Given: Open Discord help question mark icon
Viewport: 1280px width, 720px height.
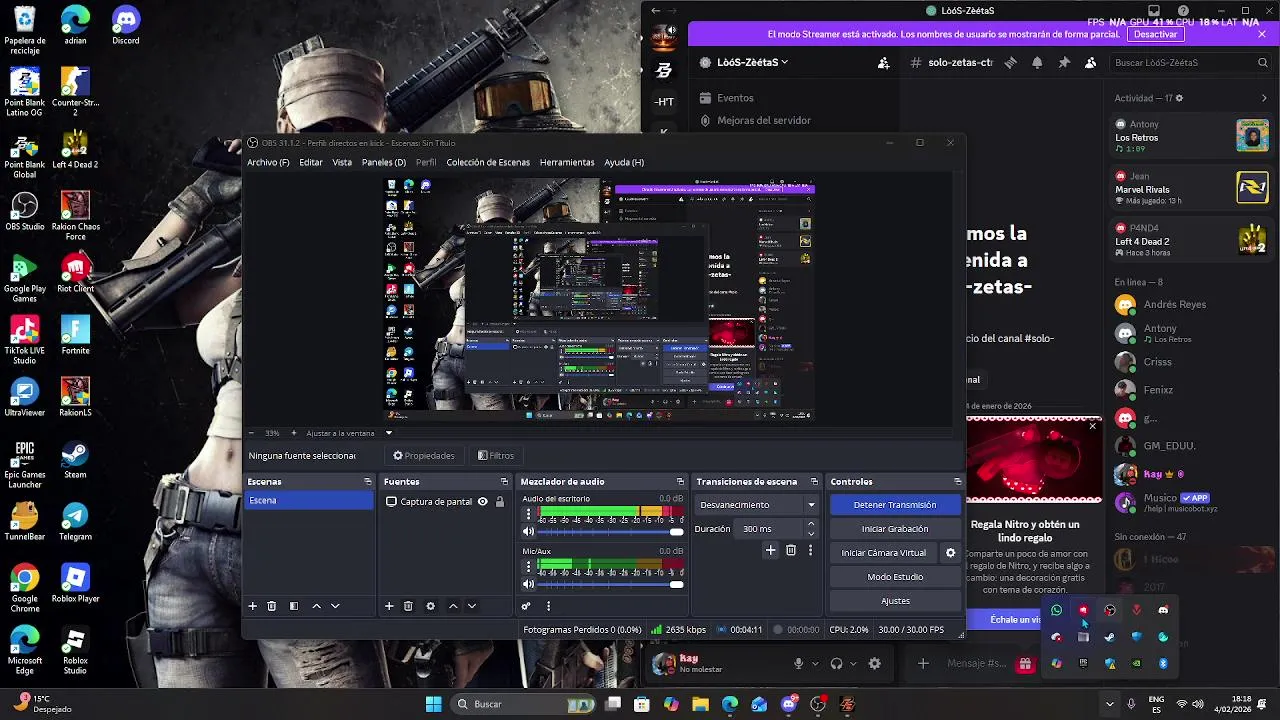Looking at the screenshot, I should point(1184,11).
